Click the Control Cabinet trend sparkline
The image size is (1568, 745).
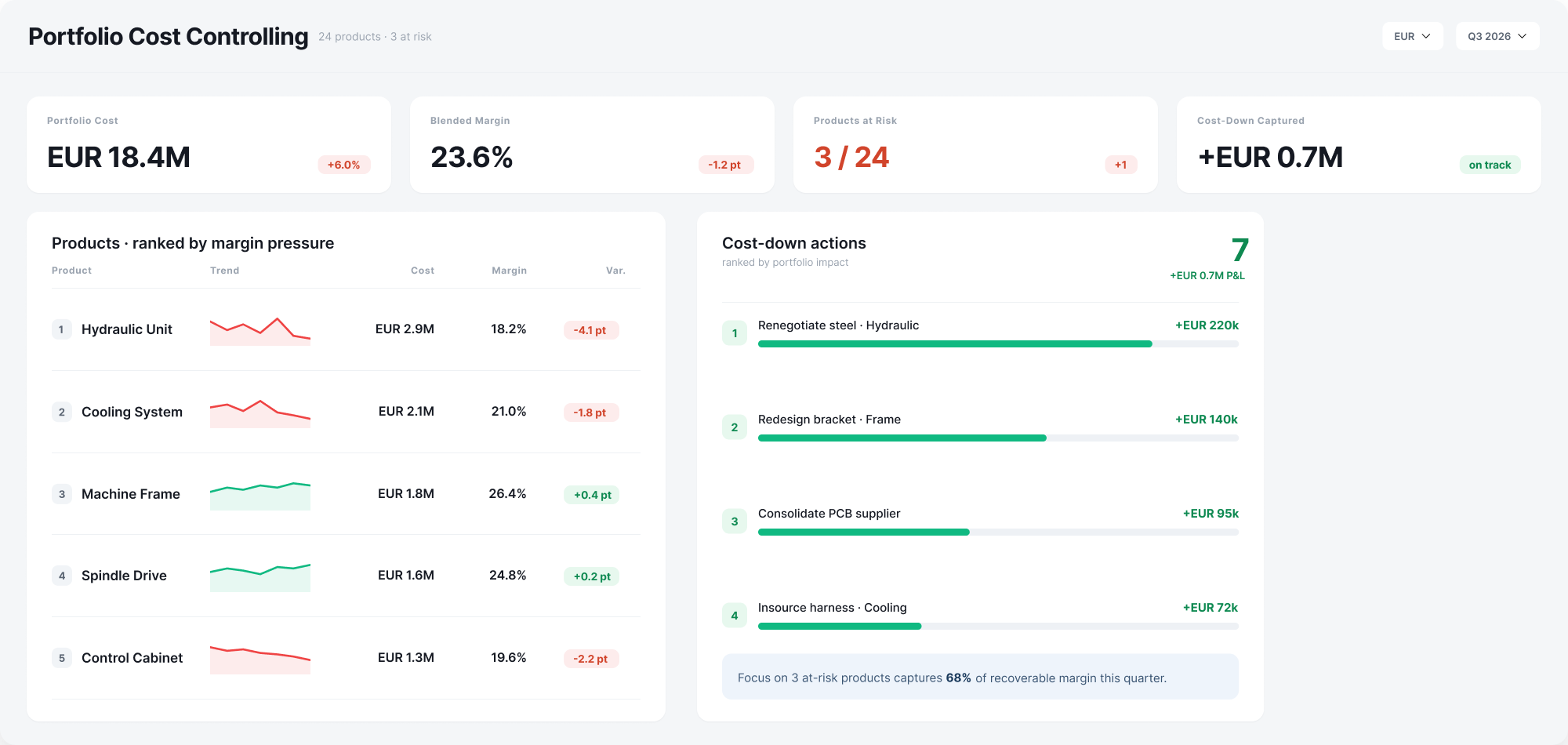260,660
